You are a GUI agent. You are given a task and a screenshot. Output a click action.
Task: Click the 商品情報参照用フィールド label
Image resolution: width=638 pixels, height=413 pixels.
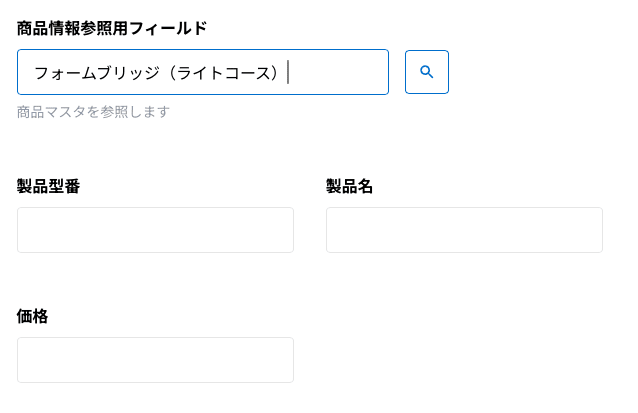tap(112, 28)
